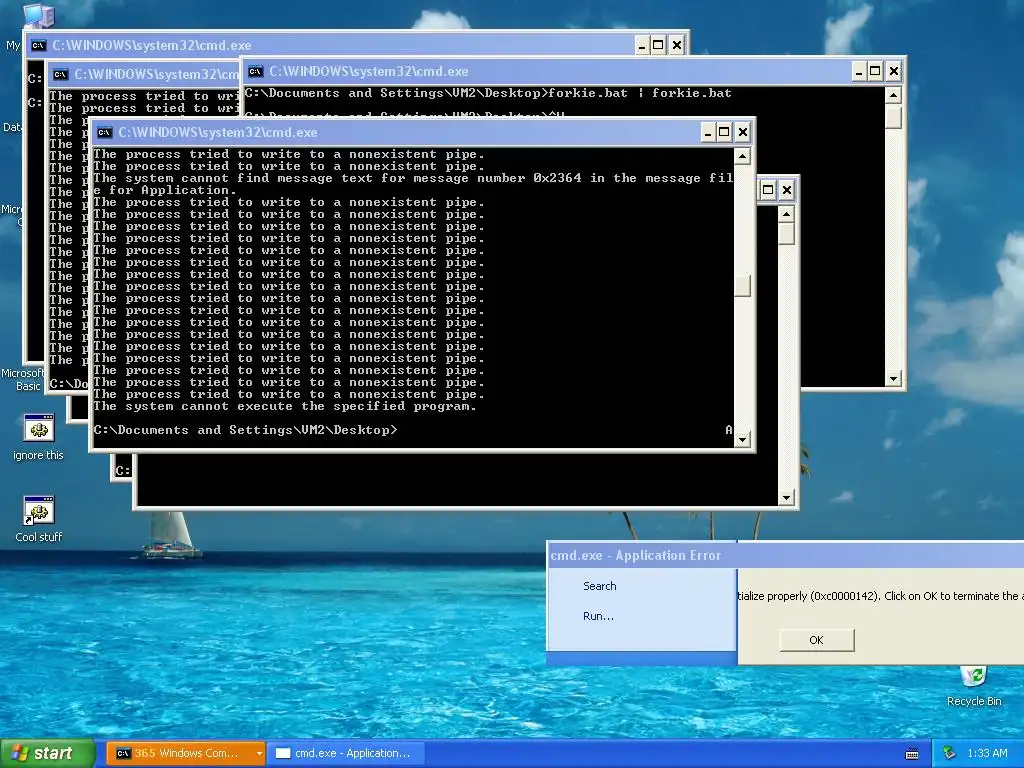1024x768 pixels.
Task: Click scroll up arrow of the partly hidden cmd window
Action: click(x=786, y=214)
